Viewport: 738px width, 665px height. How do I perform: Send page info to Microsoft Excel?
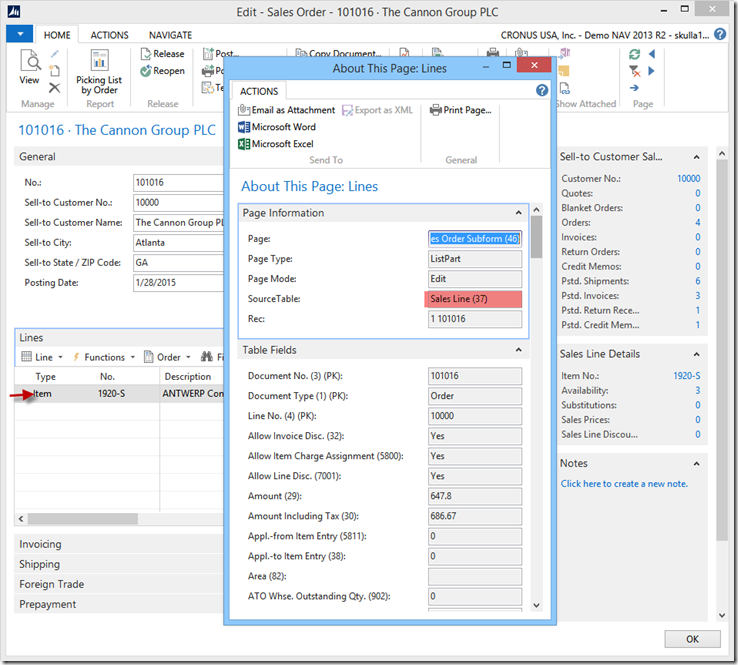pos(276,144)
